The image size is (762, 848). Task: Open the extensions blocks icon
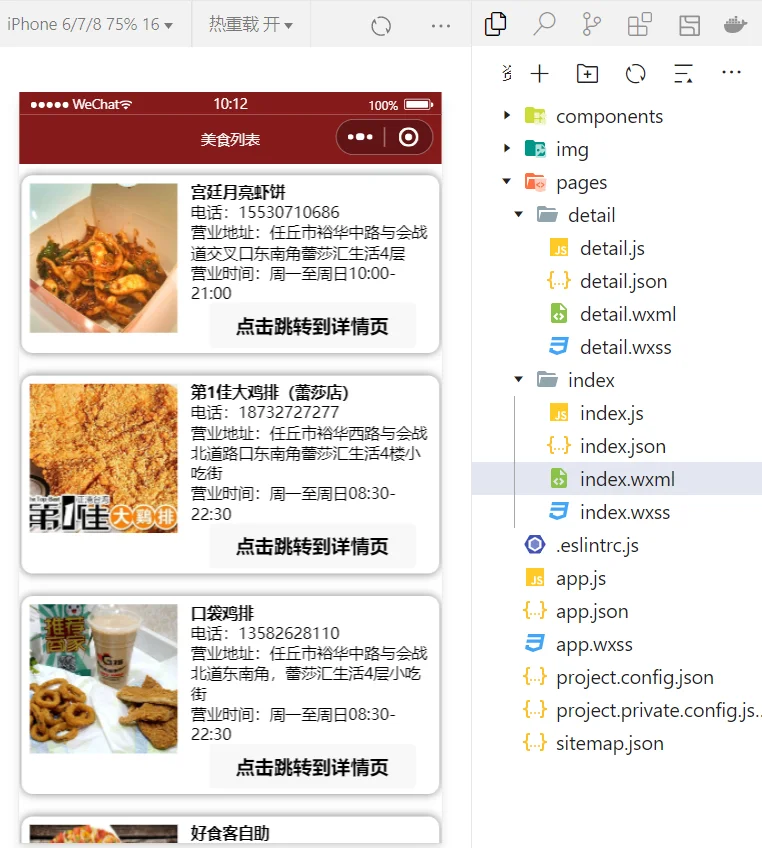point(639,24)
